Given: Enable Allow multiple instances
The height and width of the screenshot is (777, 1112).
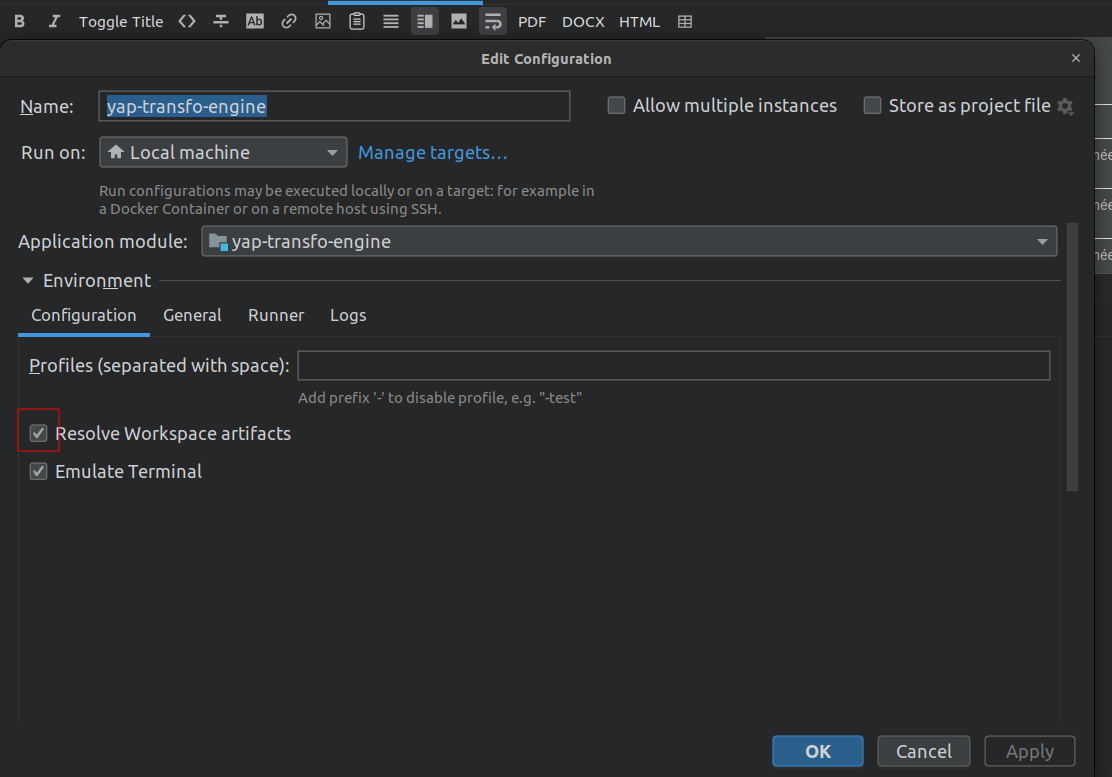Looking at the screenshot, I should [616, 106].
